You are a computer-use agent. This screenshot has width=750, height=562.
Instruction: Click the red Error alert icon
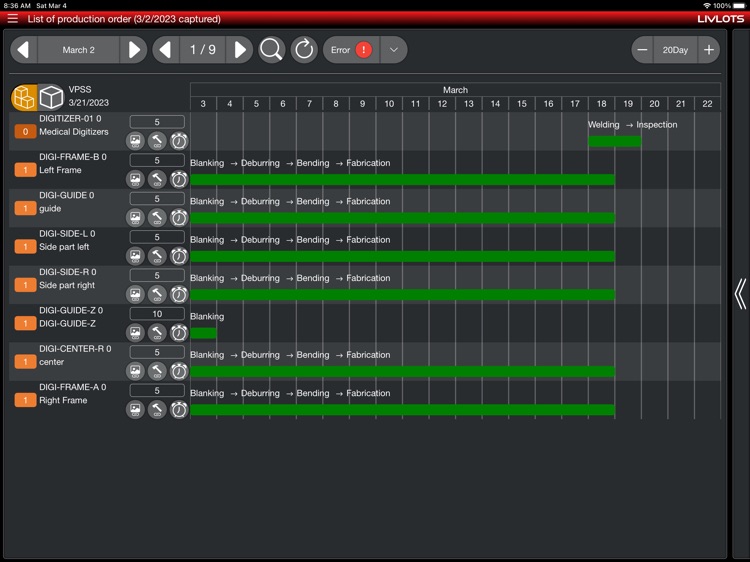click(364, 50)
